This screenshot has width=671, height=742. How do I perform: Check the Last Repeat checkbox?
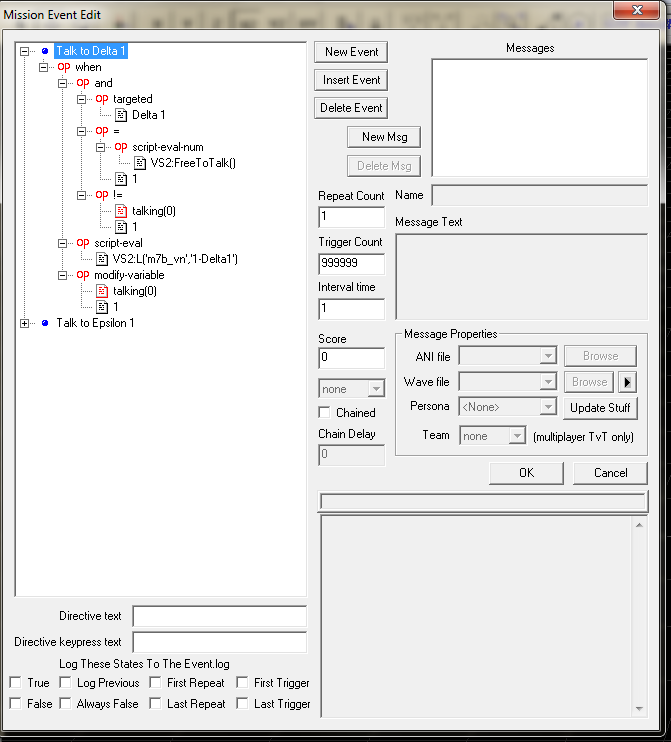pos(155,703)
